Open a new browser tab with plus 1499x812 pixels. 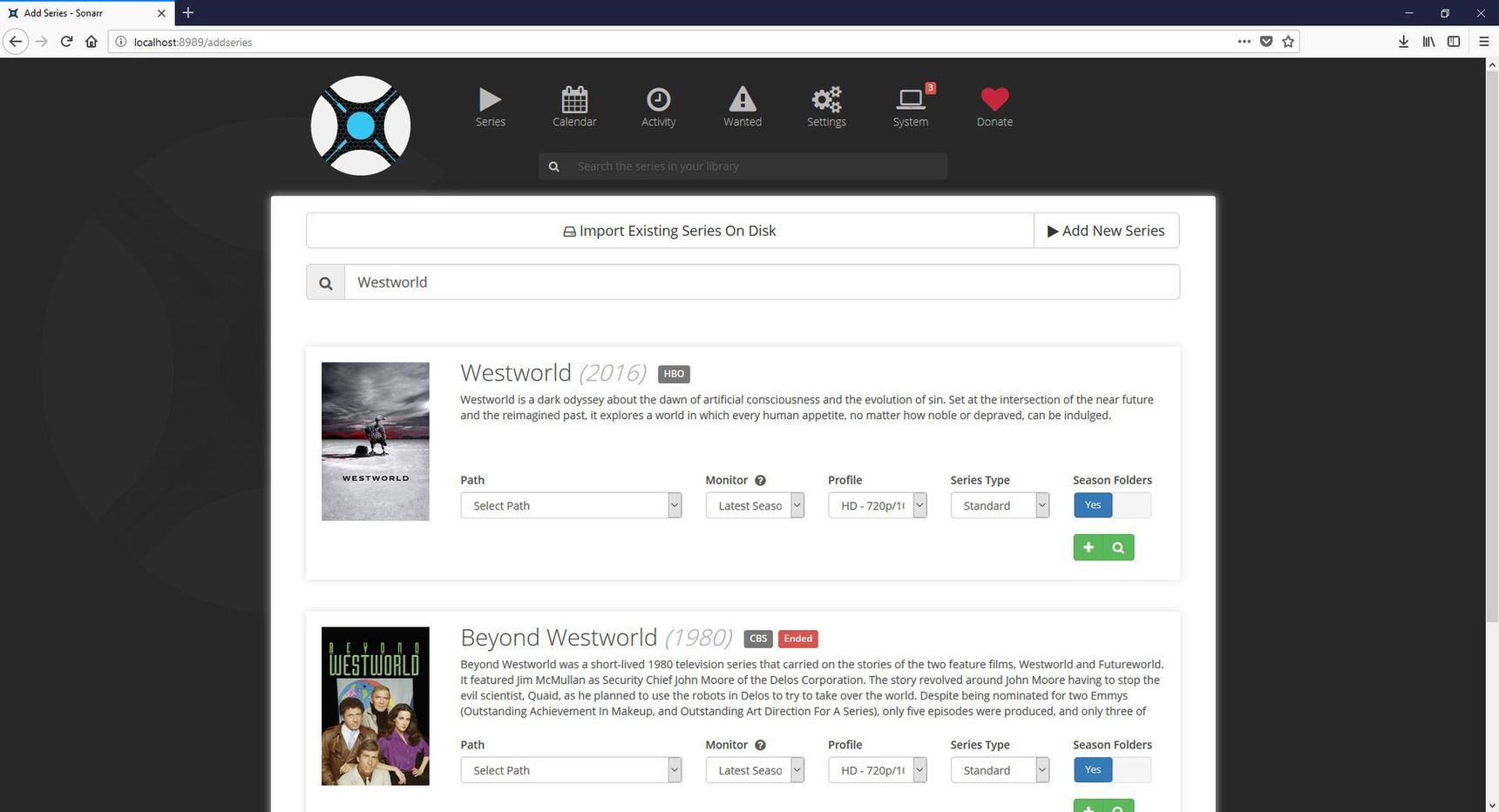(188, 13)
